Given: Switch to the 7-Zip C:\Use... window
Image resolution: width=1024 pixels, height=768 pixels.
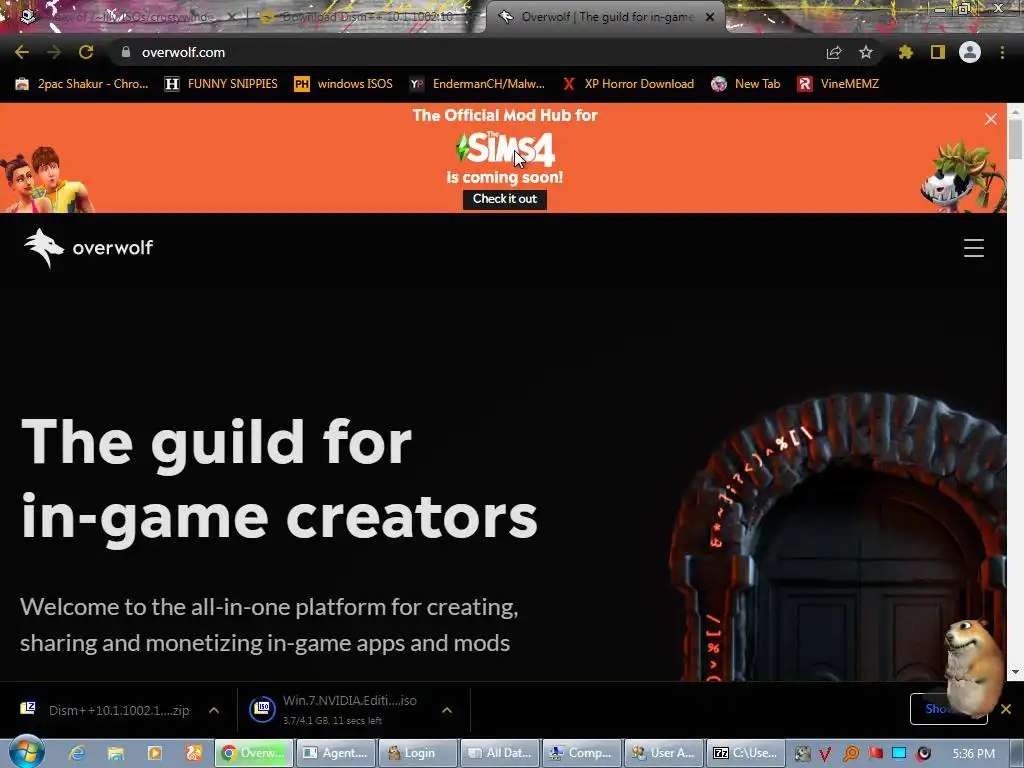Looking at the screenshot, I should coord(745,753).
